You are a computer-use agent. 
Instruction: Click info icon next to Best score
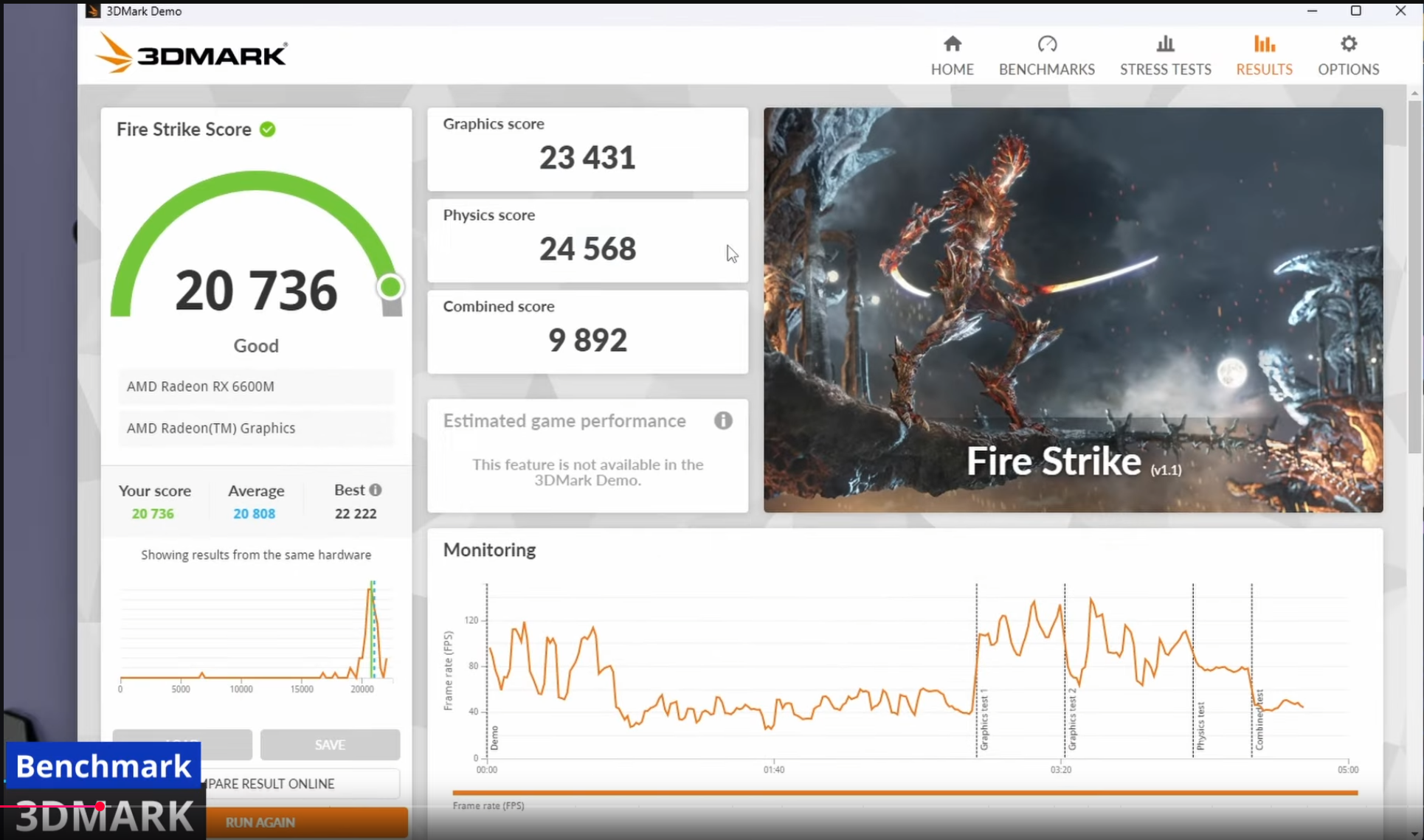point(376,490)
